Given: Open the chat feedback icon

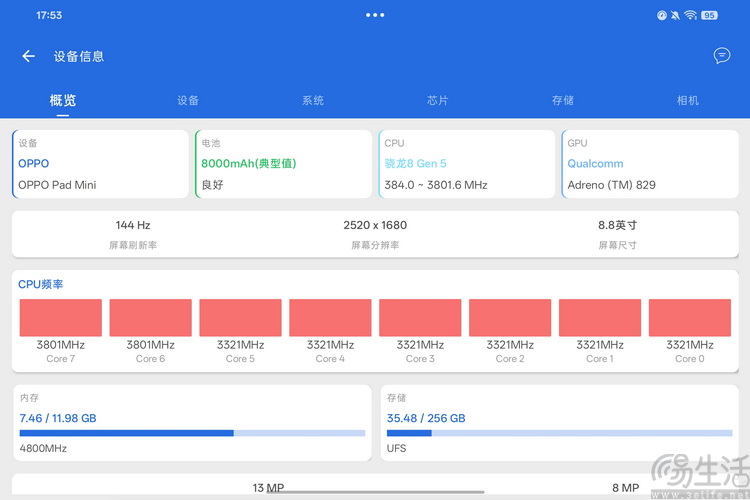Looking at the screenshot, I should tap(722, 56).
